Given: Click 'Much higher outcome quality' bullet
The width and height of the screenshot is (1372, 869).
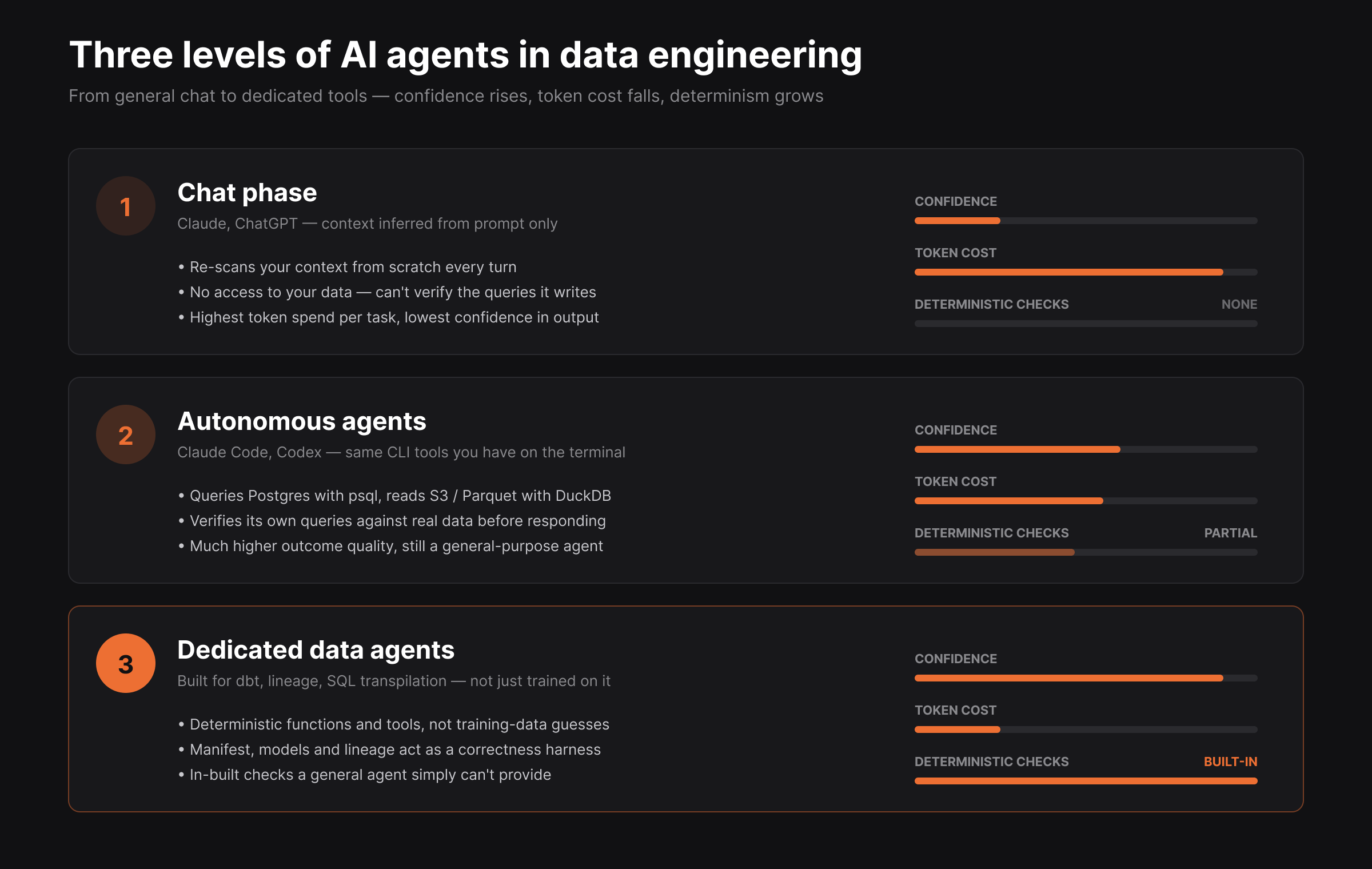Looking at the screenshot, I should click(x=390, y=546).
